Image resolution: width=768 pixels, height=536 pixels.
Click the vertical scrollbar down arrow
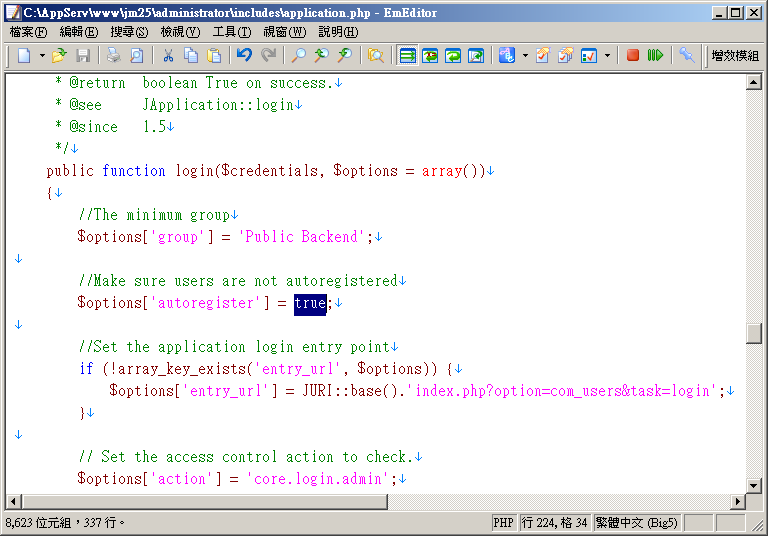(755, 483)
